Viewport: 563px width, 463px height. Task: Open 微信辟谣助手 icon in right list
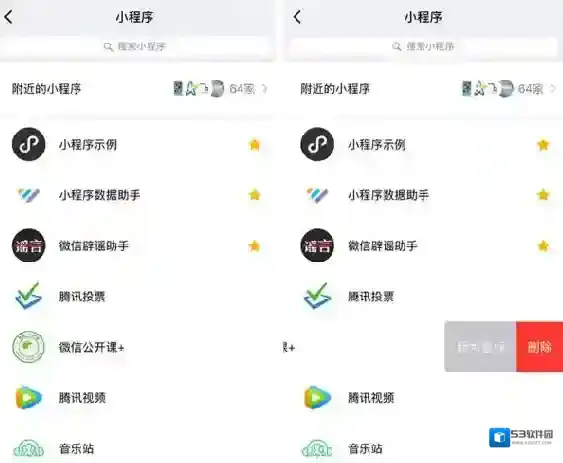coord(317,245)
